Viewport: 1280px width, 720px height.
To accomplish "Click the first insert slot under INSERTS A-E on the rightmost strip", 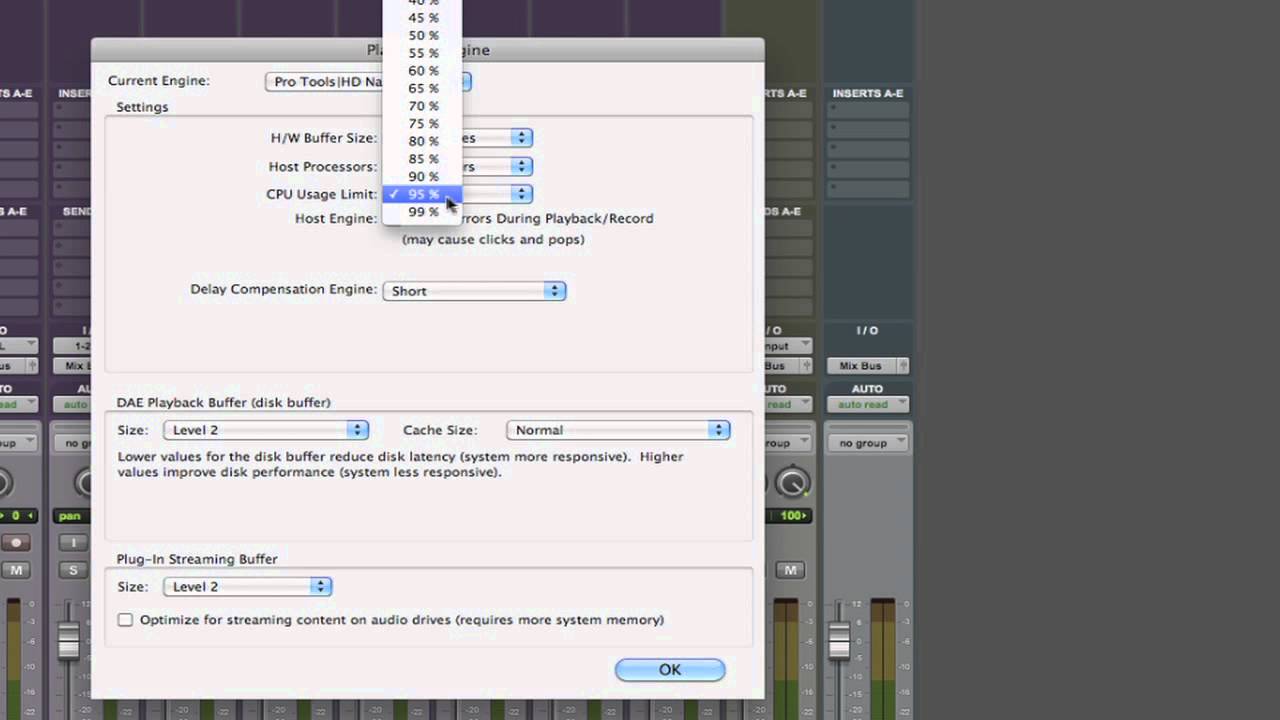I will point(867,111).
